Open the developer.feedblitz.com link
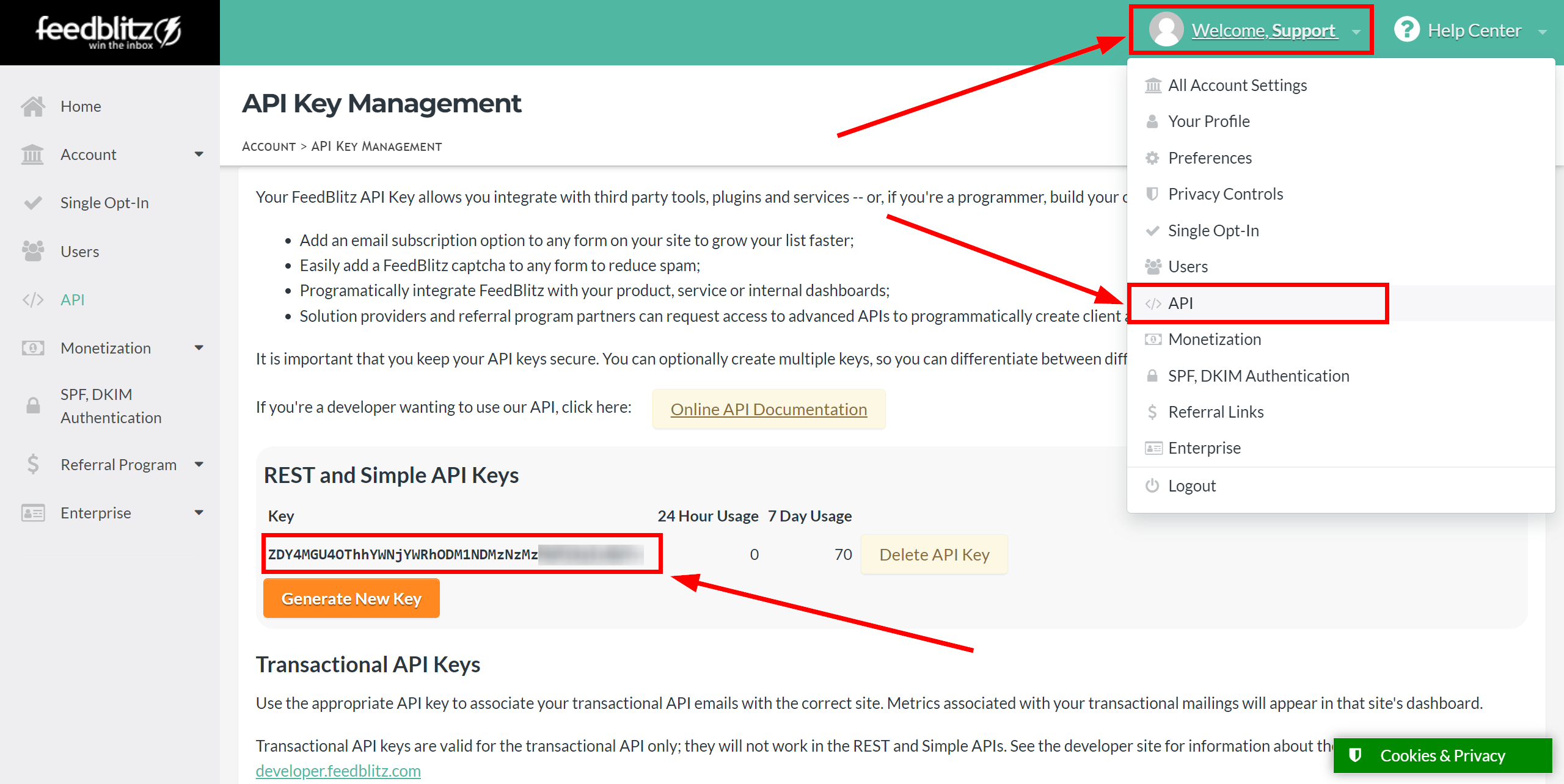 tap(338, 771)
